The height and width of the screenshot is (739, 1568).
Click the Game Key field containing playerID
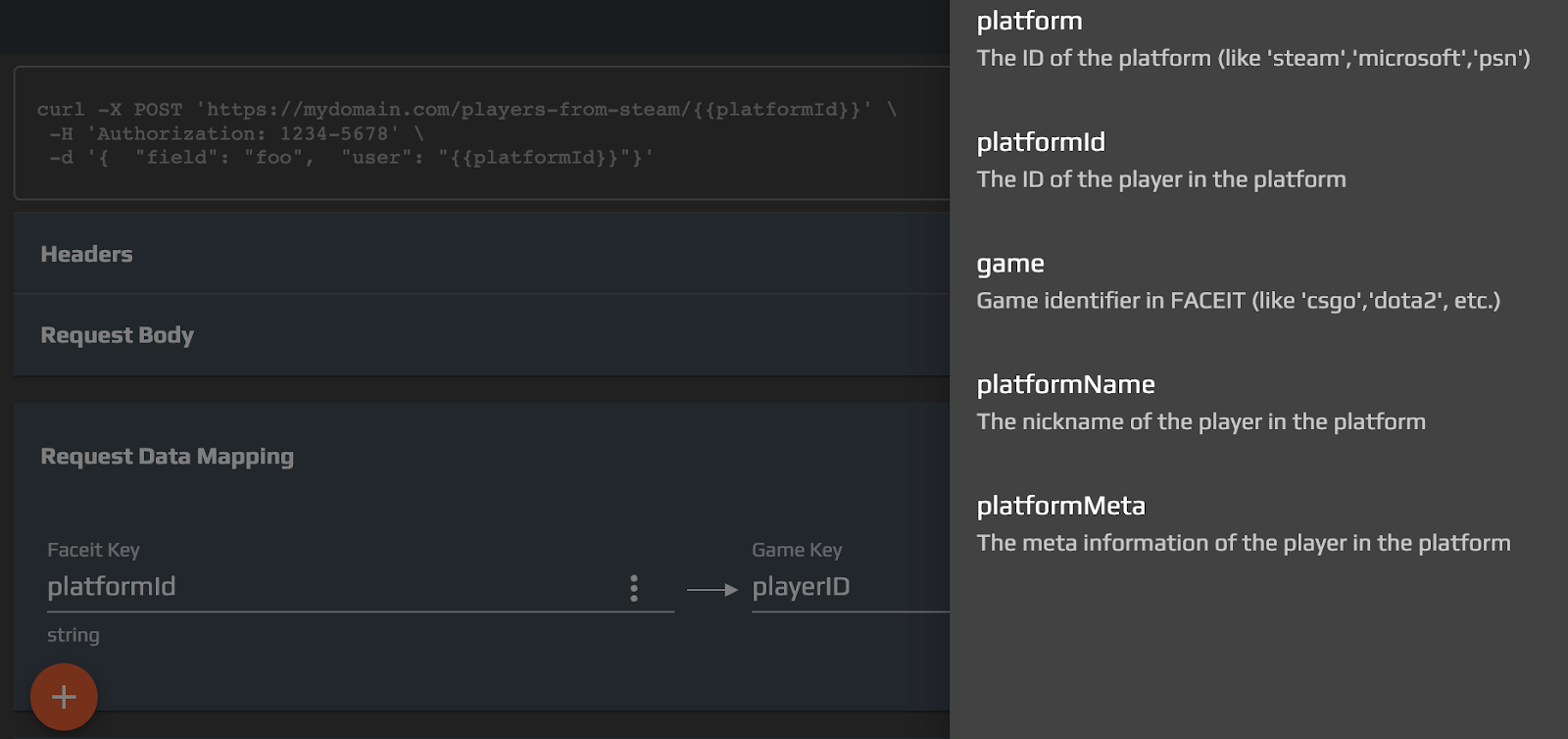point(851,587)
